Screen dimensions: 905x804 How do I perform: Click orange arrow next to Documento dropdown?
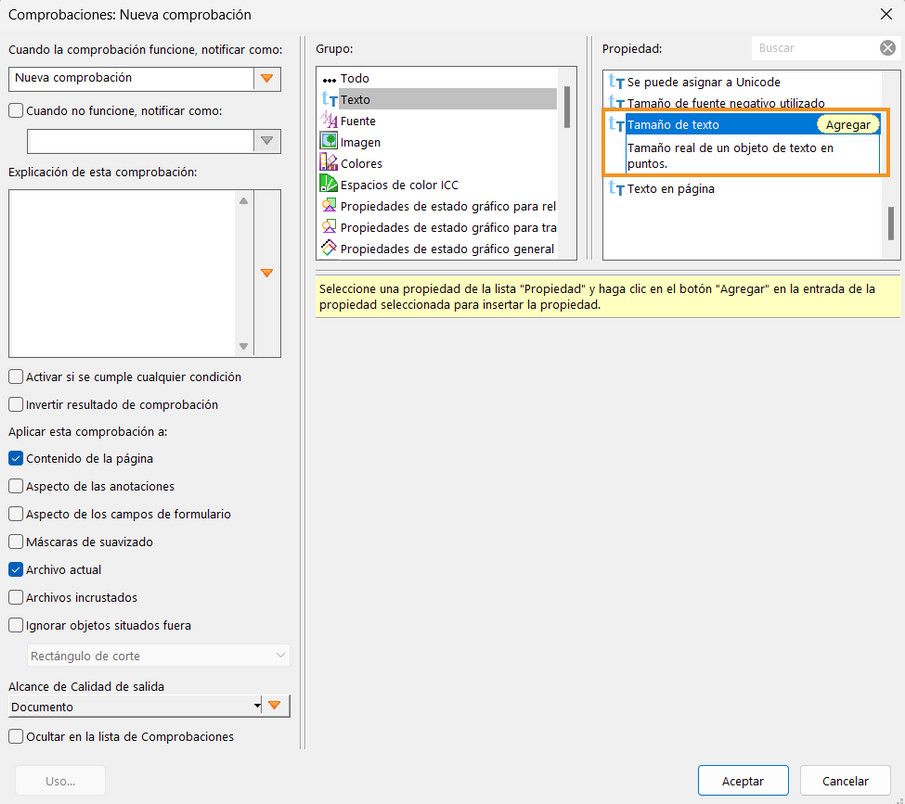[x=275, y=705]
